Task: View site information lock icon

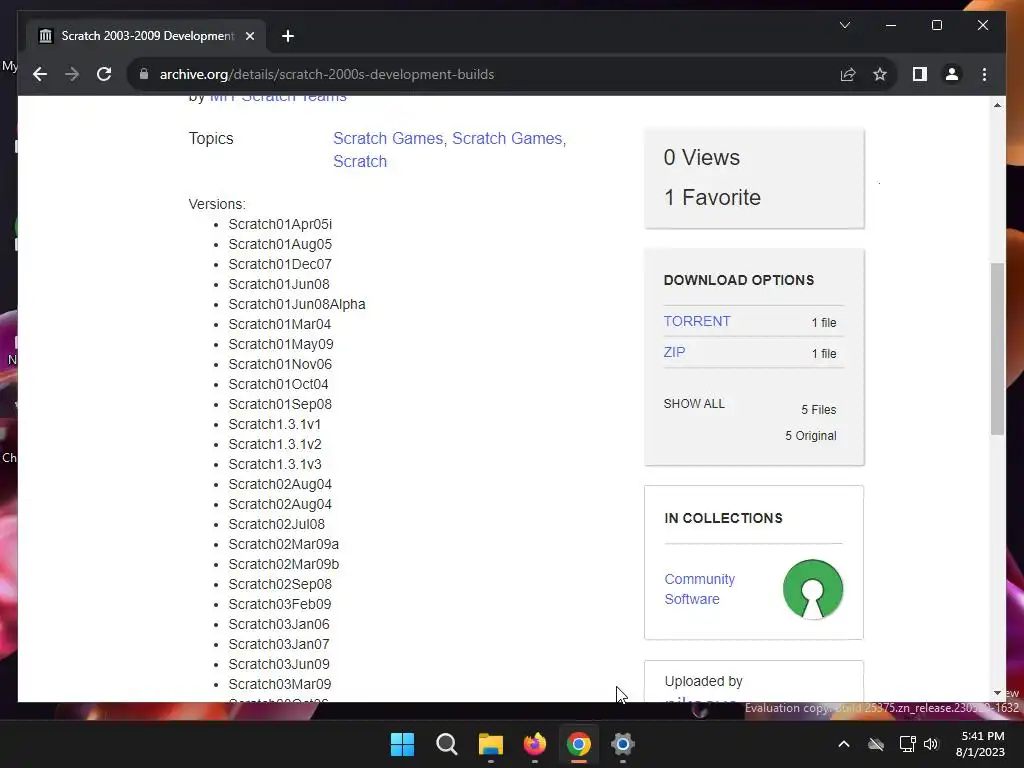Action: coord(144,74)
